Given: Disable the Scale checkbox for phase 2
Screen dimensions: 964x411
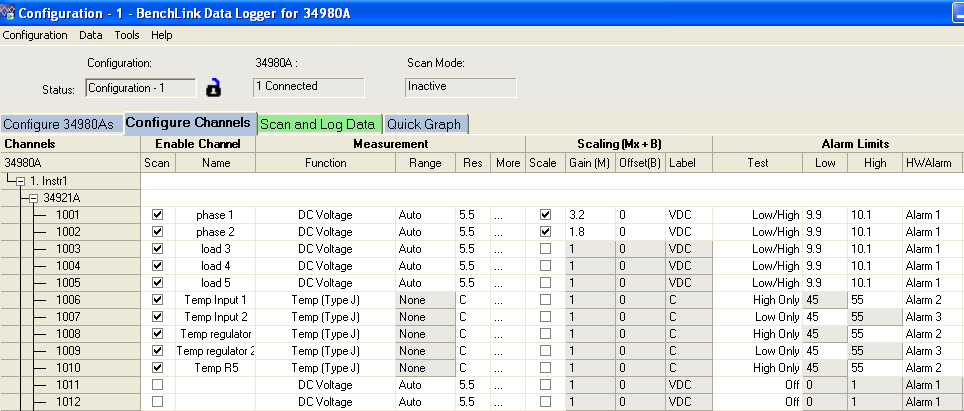Looking at the screenshot, I should point(544,232).
